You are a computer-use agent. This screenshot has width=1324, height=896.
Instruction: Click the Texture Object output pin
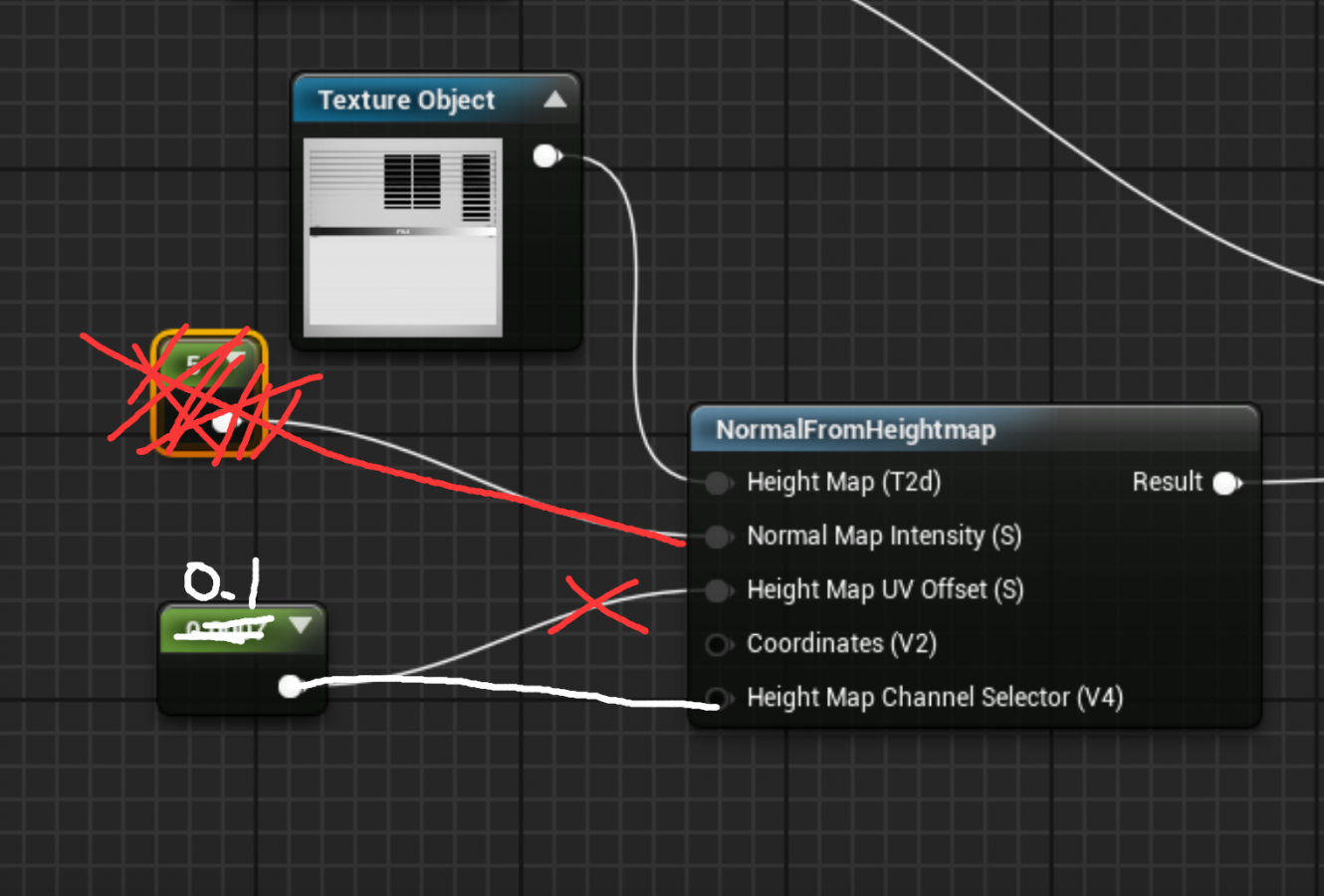click(546, 155)
